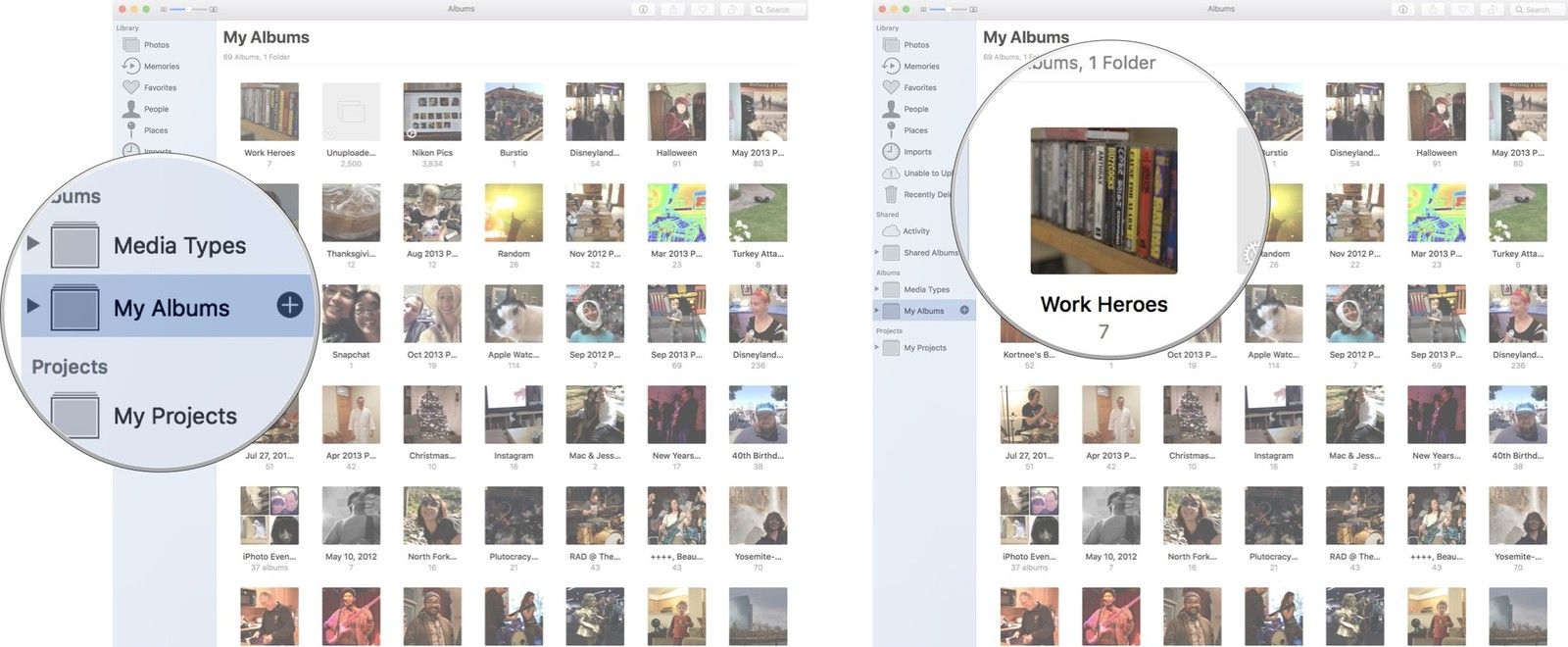1568x647 pixels.
Task: Toggle the Favorite heart in left window toolbar
Action: (703, 9)
